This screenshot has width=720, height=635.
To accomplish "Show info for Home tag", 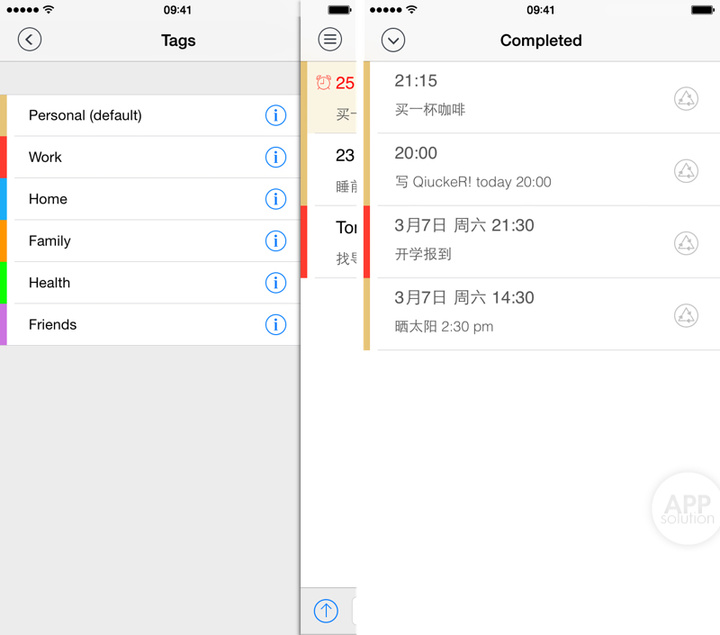I will (x=275, y=200).
